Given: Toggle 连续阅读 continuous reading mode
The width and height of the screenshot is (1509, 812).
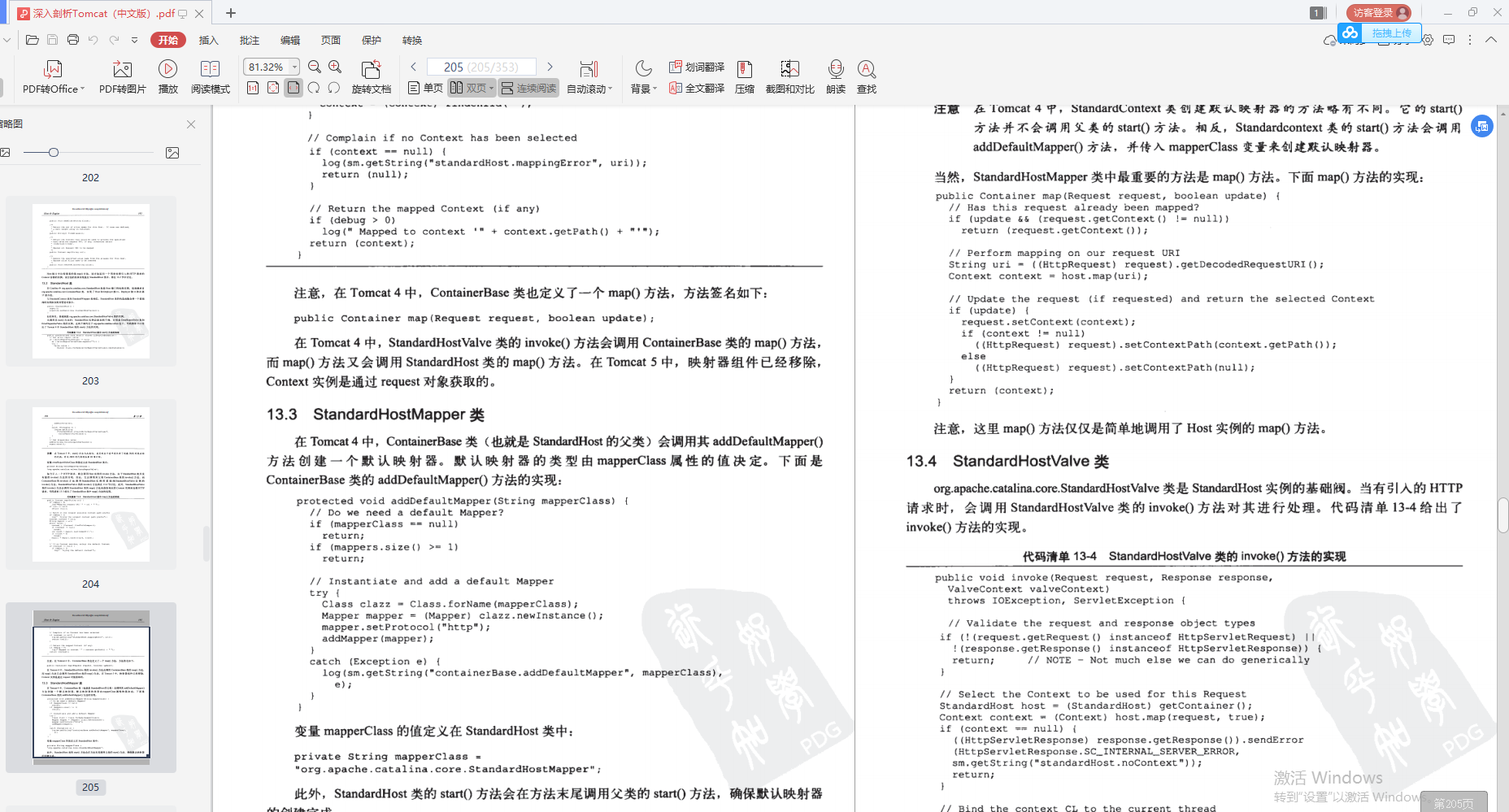Looking at the screenshot, I should click(x=528, y=87).
